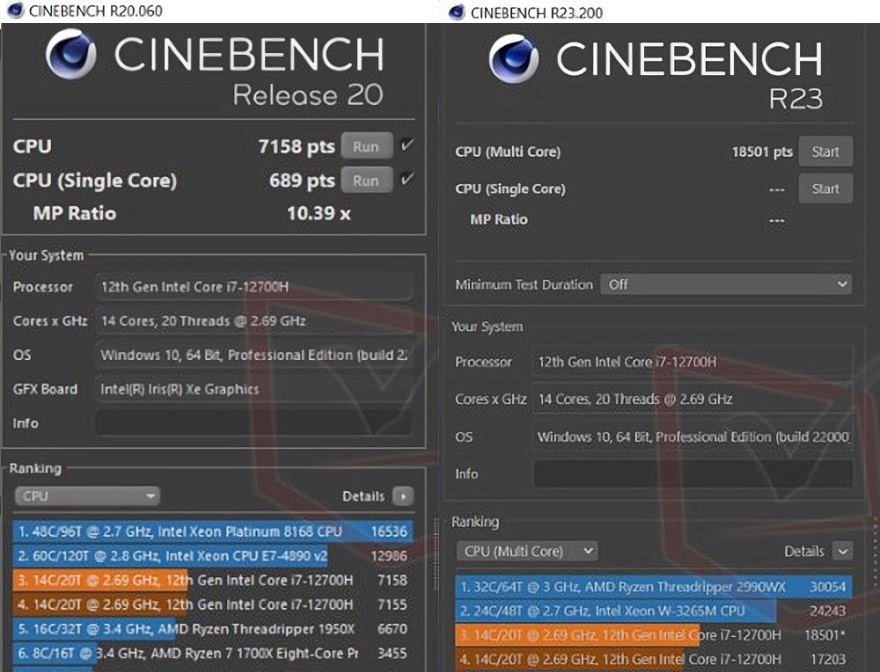Start the CPU (Multi Core) test in R23
Screen dimensions: 880x672
click(x=826, y=152)
